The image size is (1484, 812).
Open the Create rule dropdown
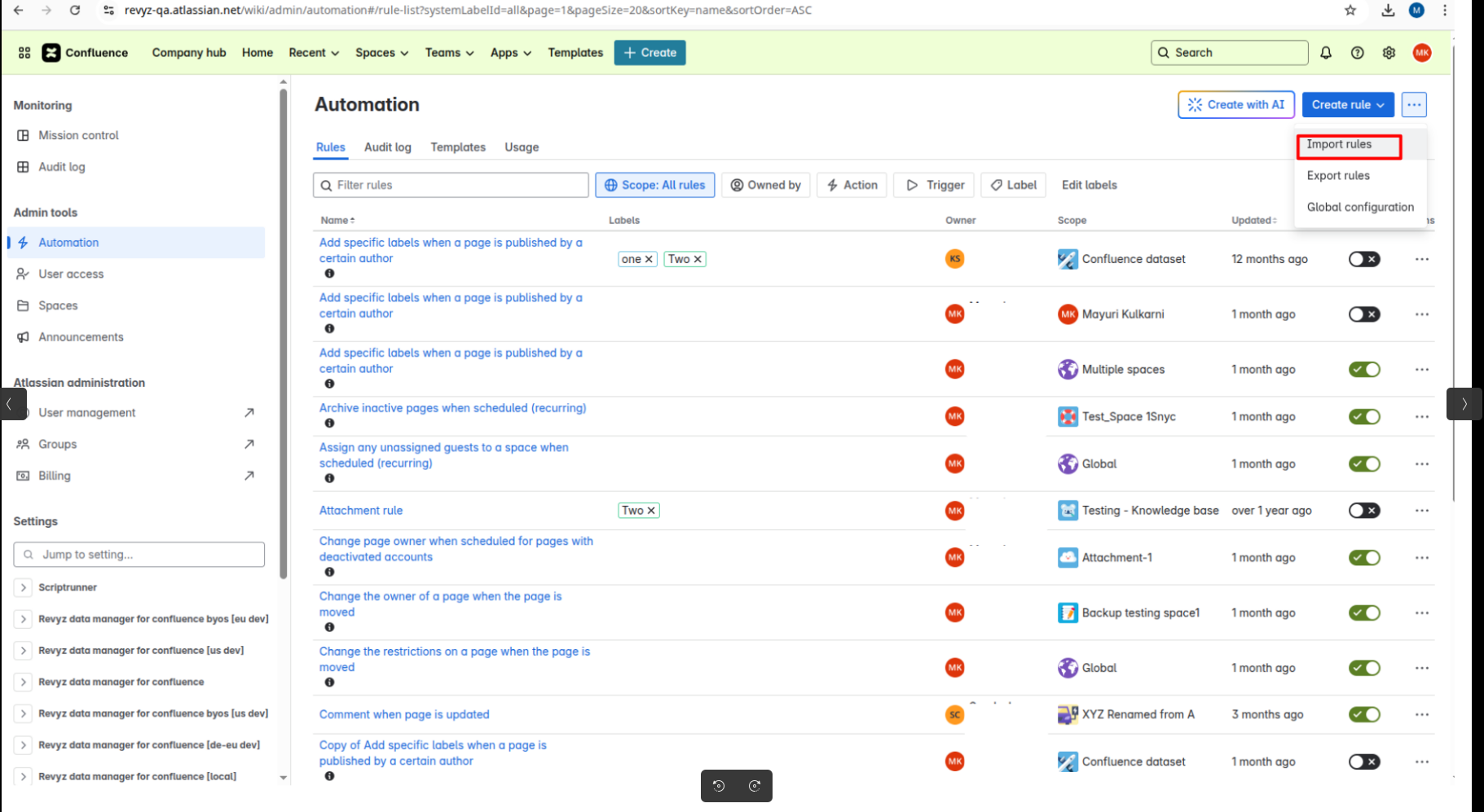tap(1347, 104)
